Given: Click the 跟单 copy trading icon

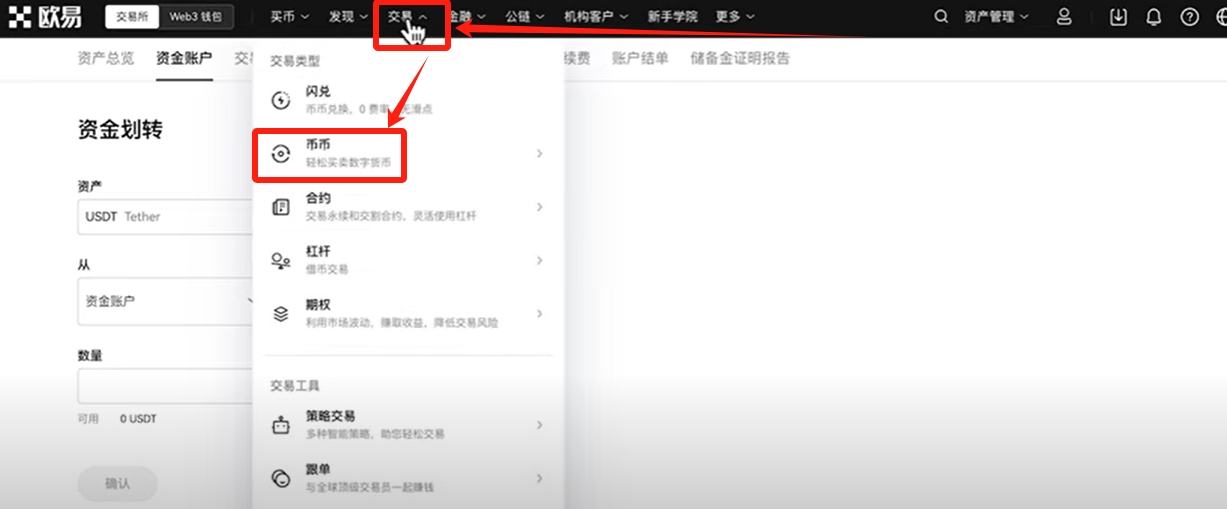Looking at the screenshot, I should 281,478.
